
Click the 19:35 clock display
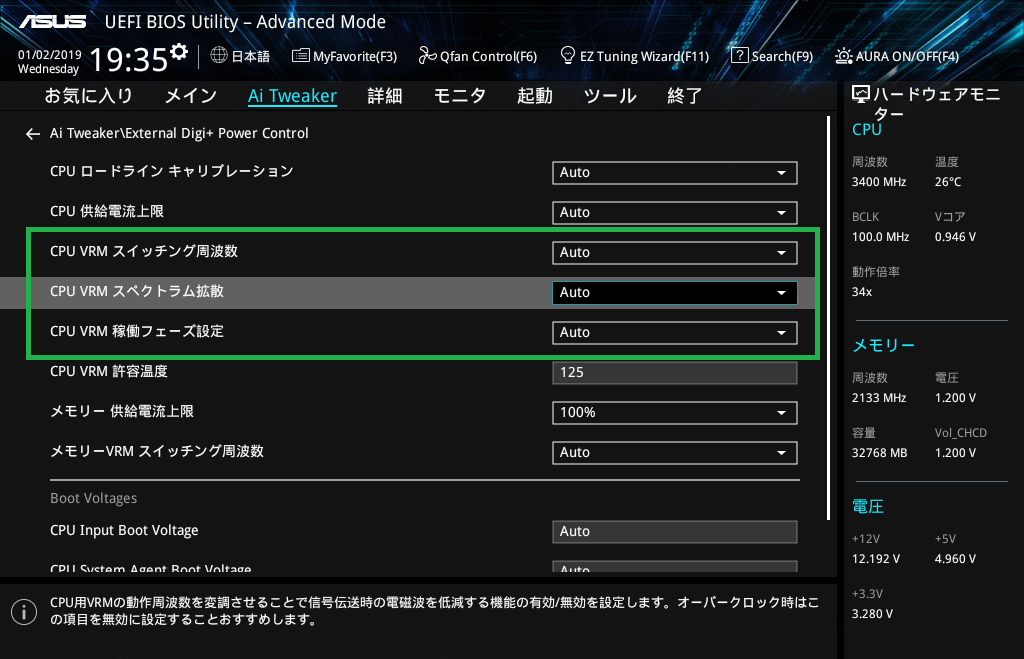point(129,59)
